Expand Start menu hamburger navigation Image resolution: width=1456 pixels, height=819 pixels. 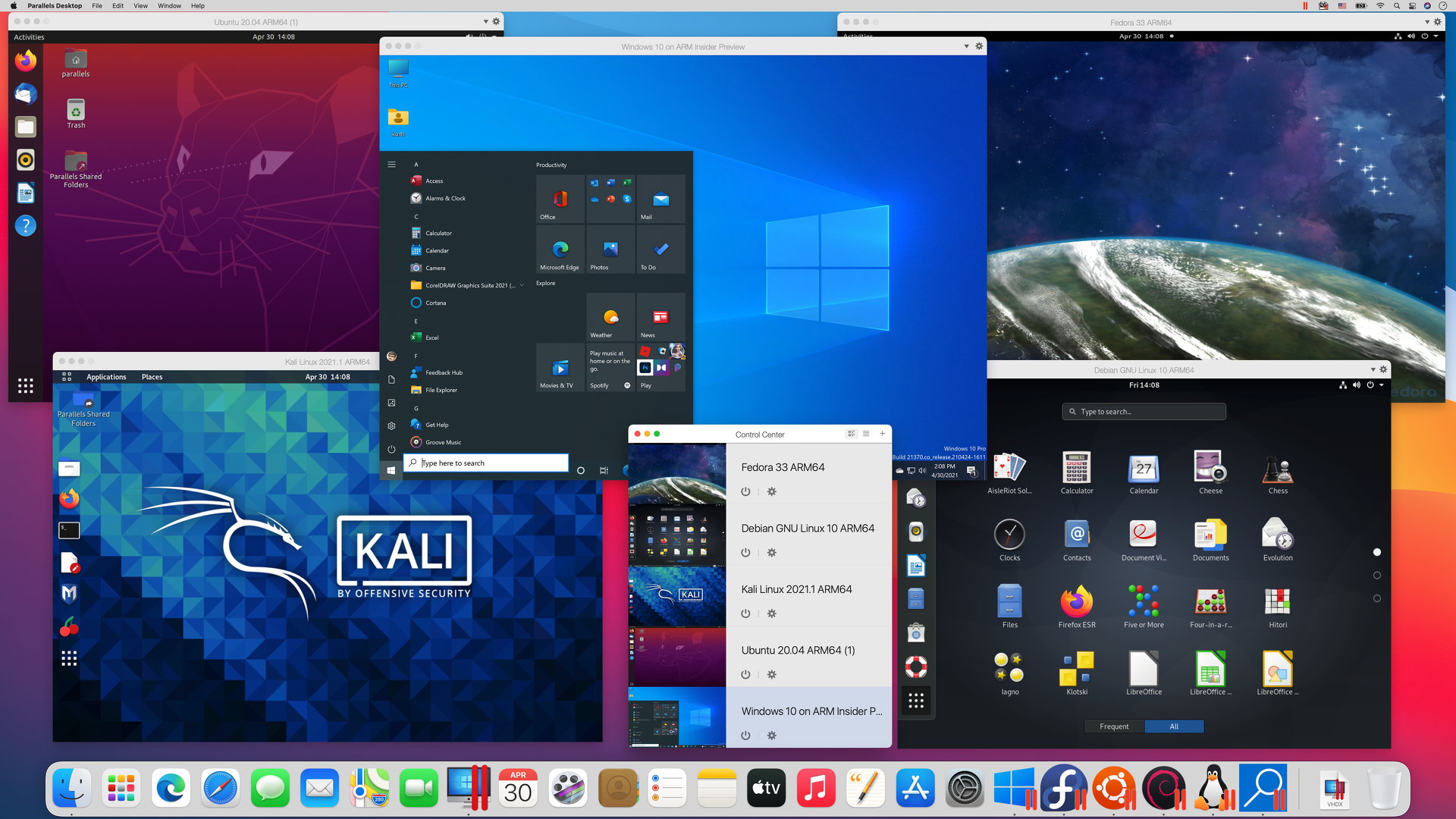click(391, 165)
